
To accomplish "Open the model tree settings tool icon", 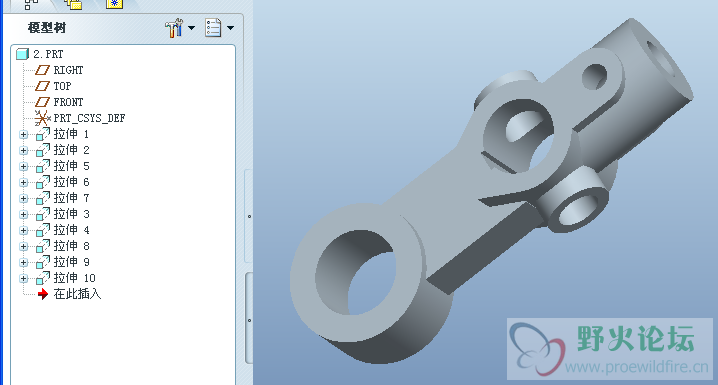I will [174, 28].
